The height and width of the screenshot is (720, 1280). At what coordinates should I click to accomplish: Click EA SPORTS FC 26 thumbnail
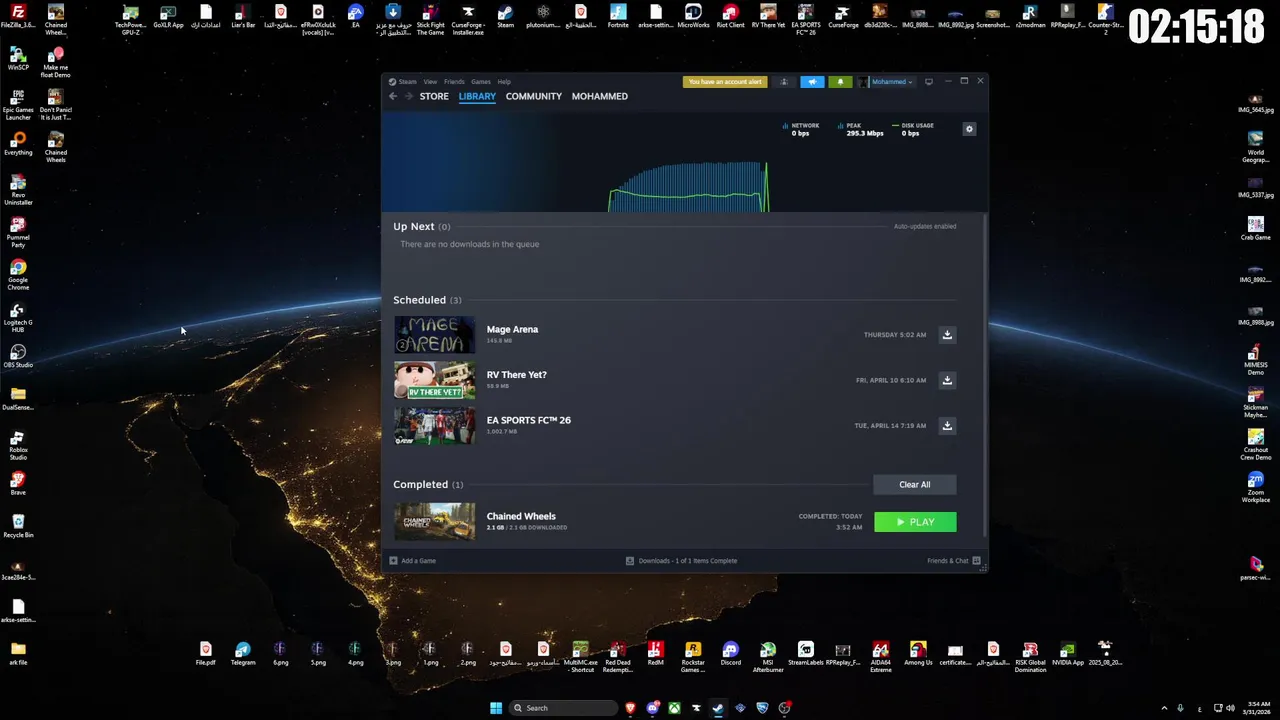435,426
